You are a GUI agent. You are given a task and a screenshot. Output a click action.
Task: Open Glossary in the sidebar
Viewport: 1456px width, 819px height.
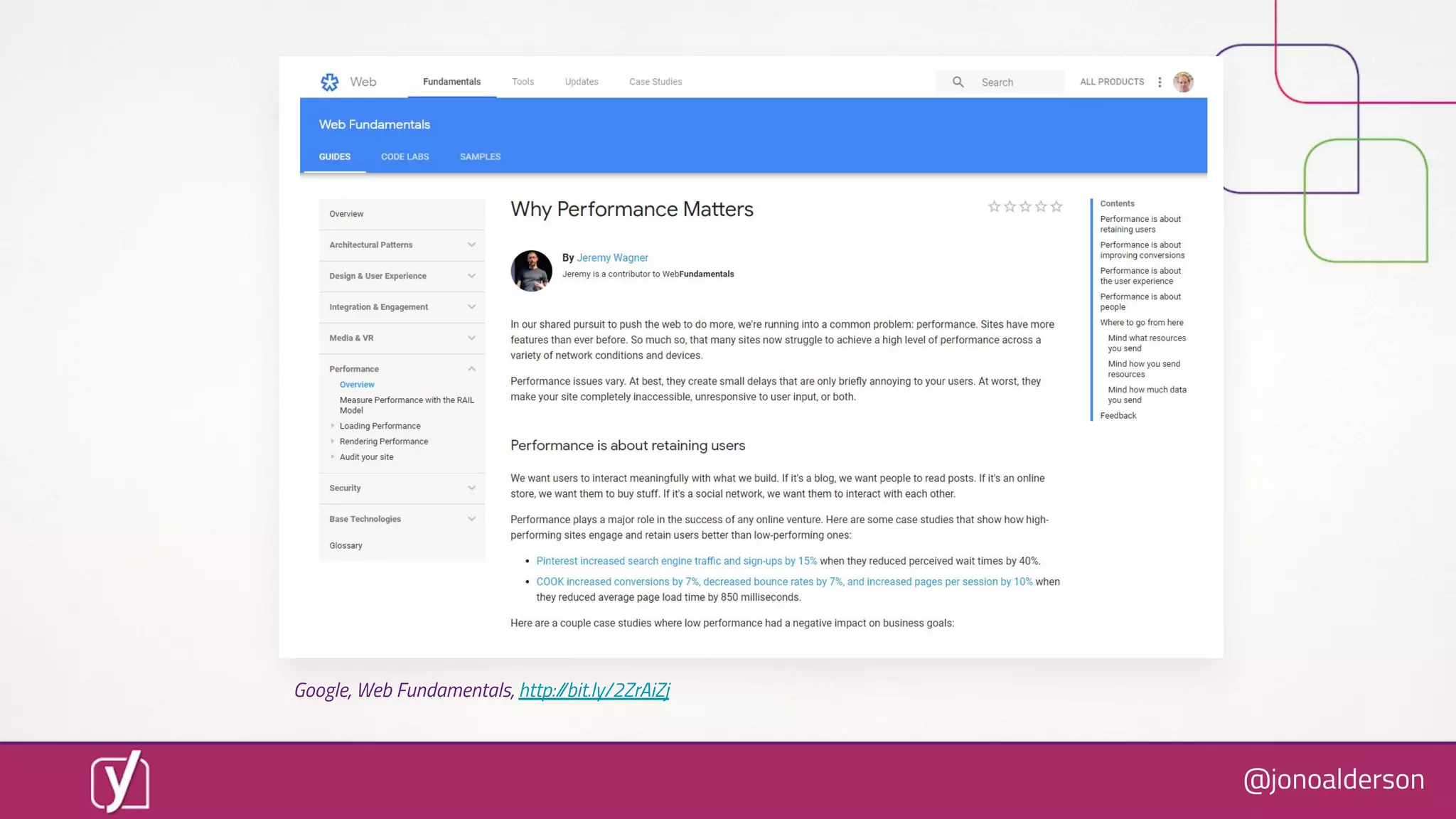click(346, 546)
